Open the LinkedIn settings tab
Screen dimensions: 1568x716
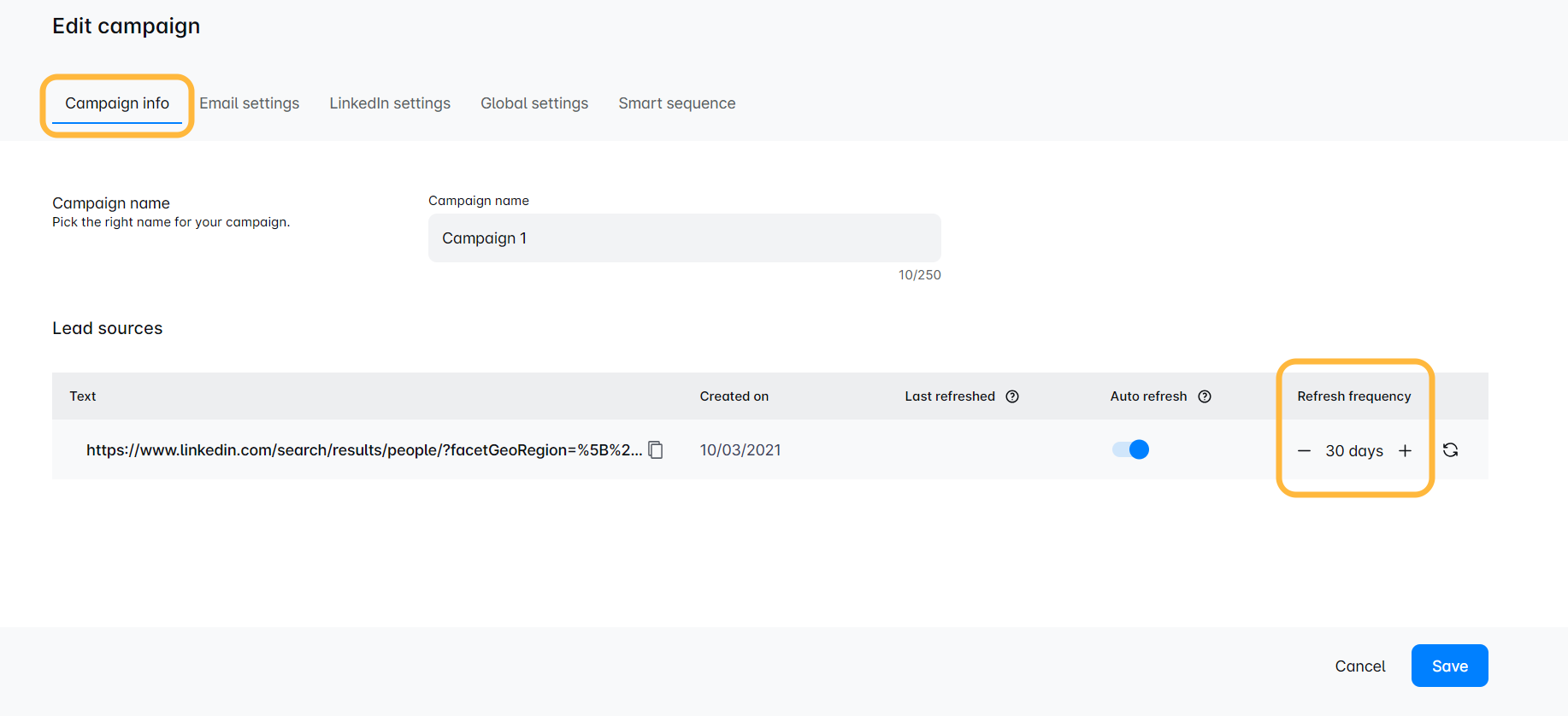click(x=390, y=103)
